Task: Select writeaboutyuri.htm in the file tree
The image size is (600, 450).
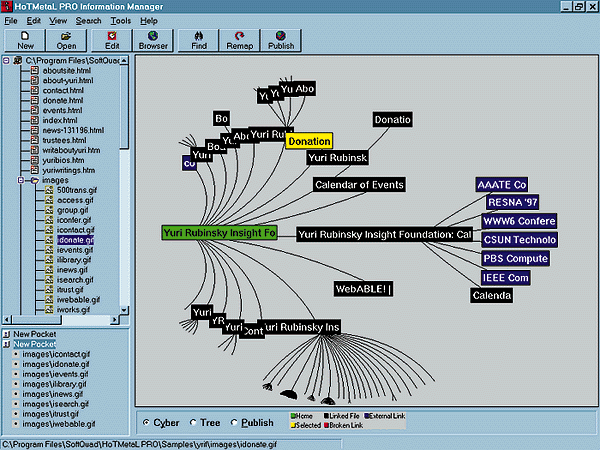Action: 71,150
